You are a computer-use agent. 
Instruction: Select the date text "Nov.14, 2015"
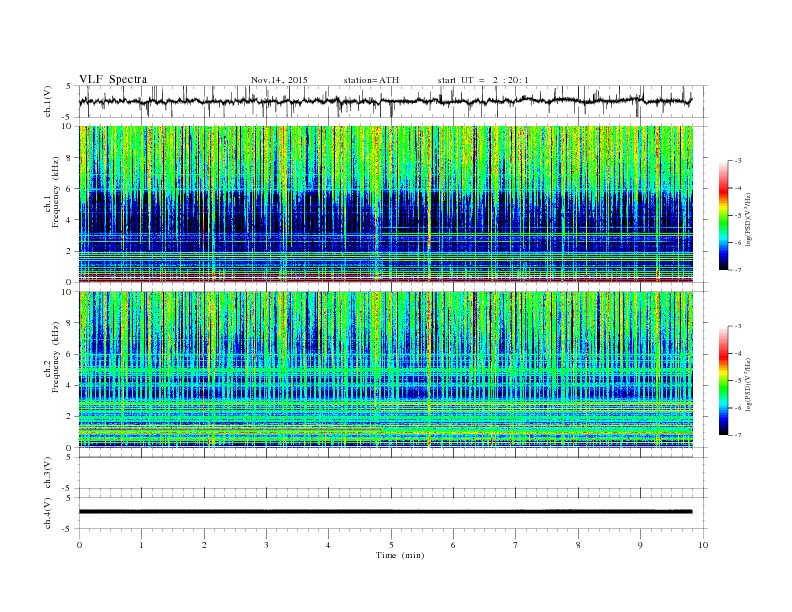[x=279, y=80]
